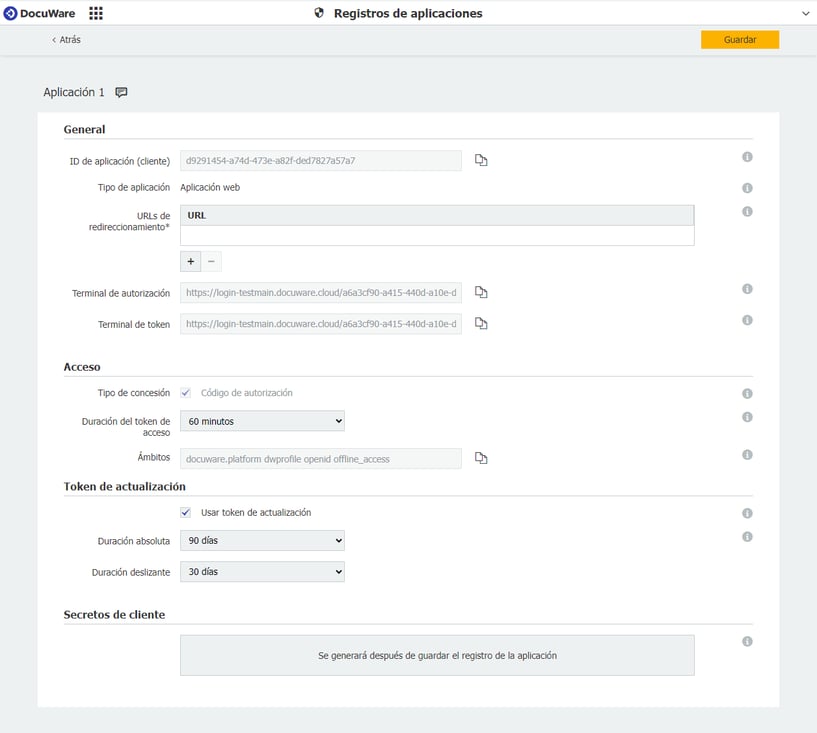Open Duración del token de acceso dropdown
The height and width of the screenshot is (733, 817).
262,421
